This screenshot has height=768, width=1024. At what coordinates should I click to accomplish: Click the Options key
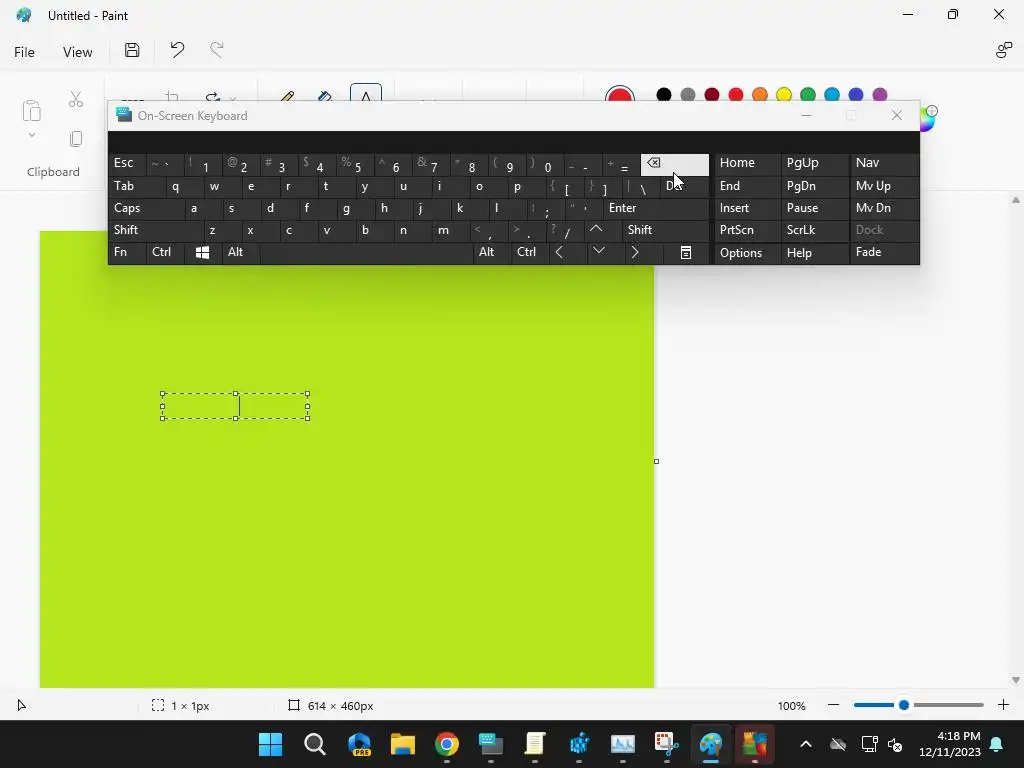747,253
